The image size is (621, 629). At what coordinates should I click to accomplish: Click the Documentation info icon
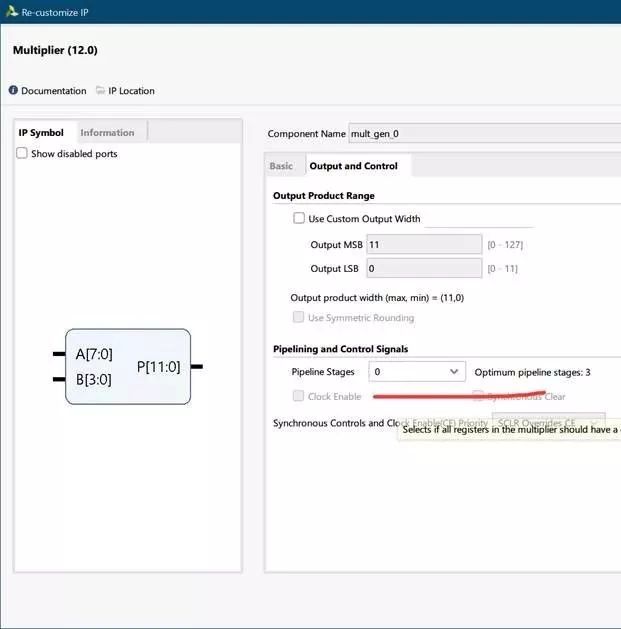coord(13,91)
